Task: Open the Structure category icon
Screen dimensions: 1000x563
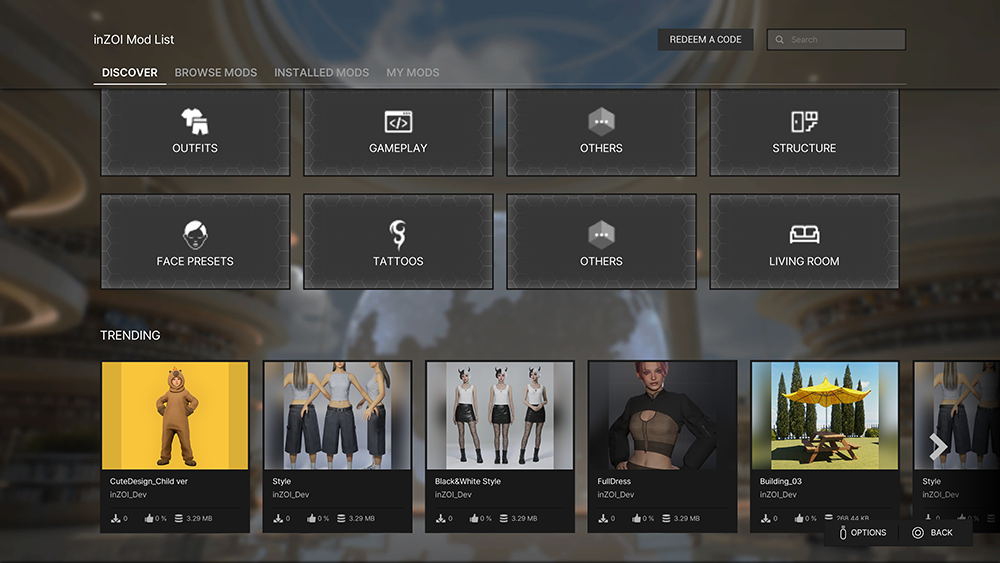Action: click(804, 122)
